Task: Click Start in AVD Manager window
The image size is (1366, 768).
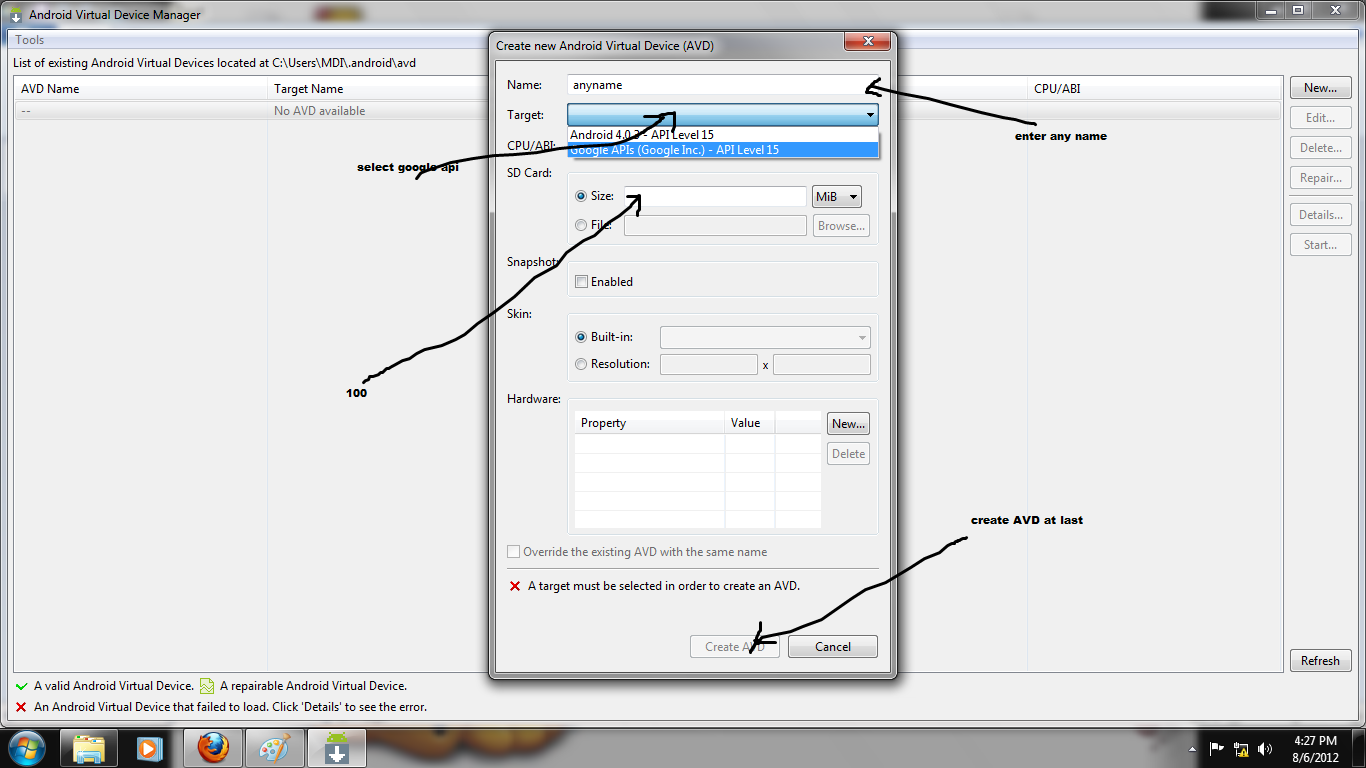Action: 1321,245
